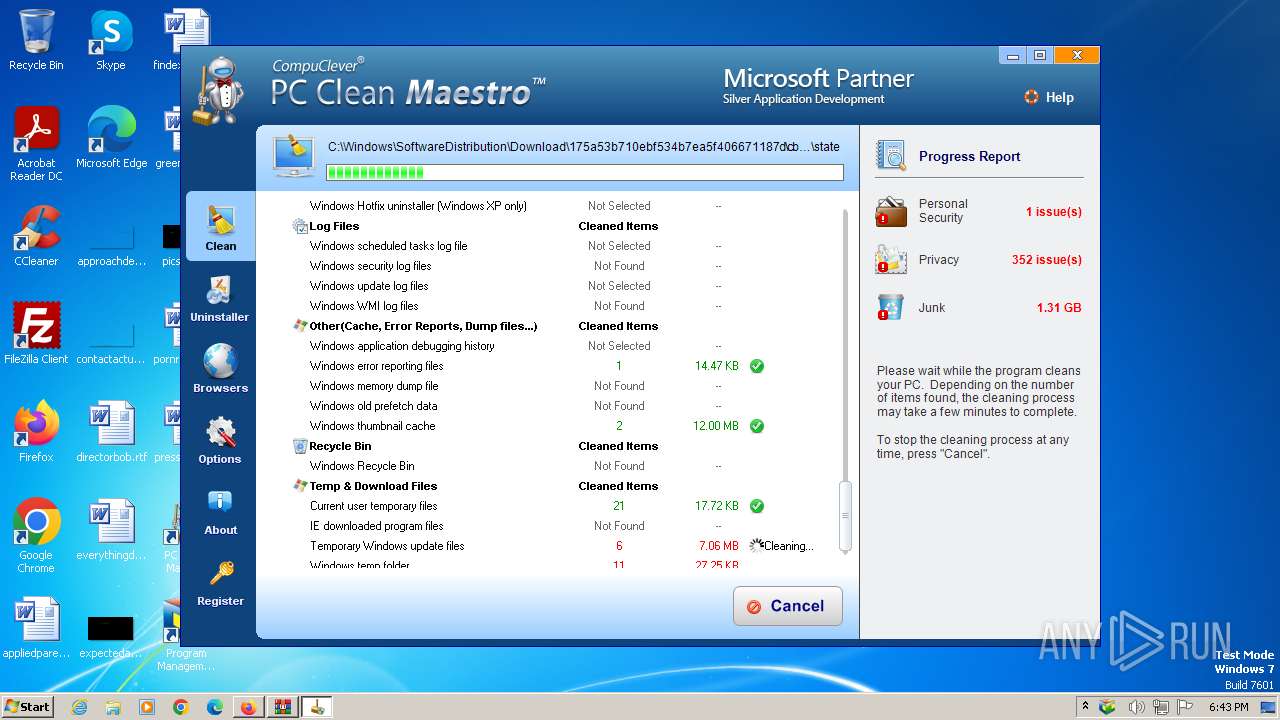Click the file path being cleaned

coord(584,147)
